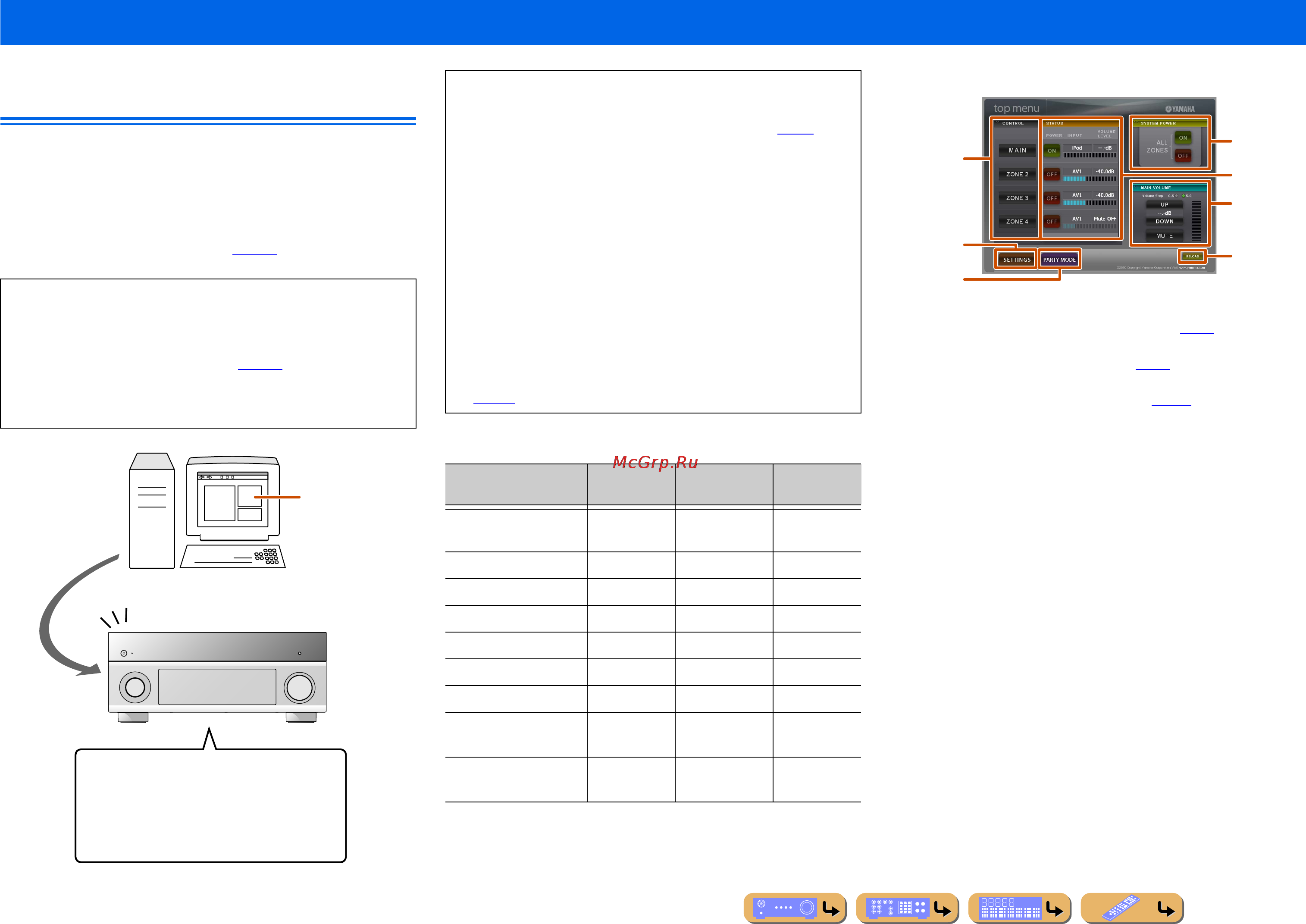Click the Zone 4 volume level bar
This screenshot has width=1306, height=924.
(1090, 226)
